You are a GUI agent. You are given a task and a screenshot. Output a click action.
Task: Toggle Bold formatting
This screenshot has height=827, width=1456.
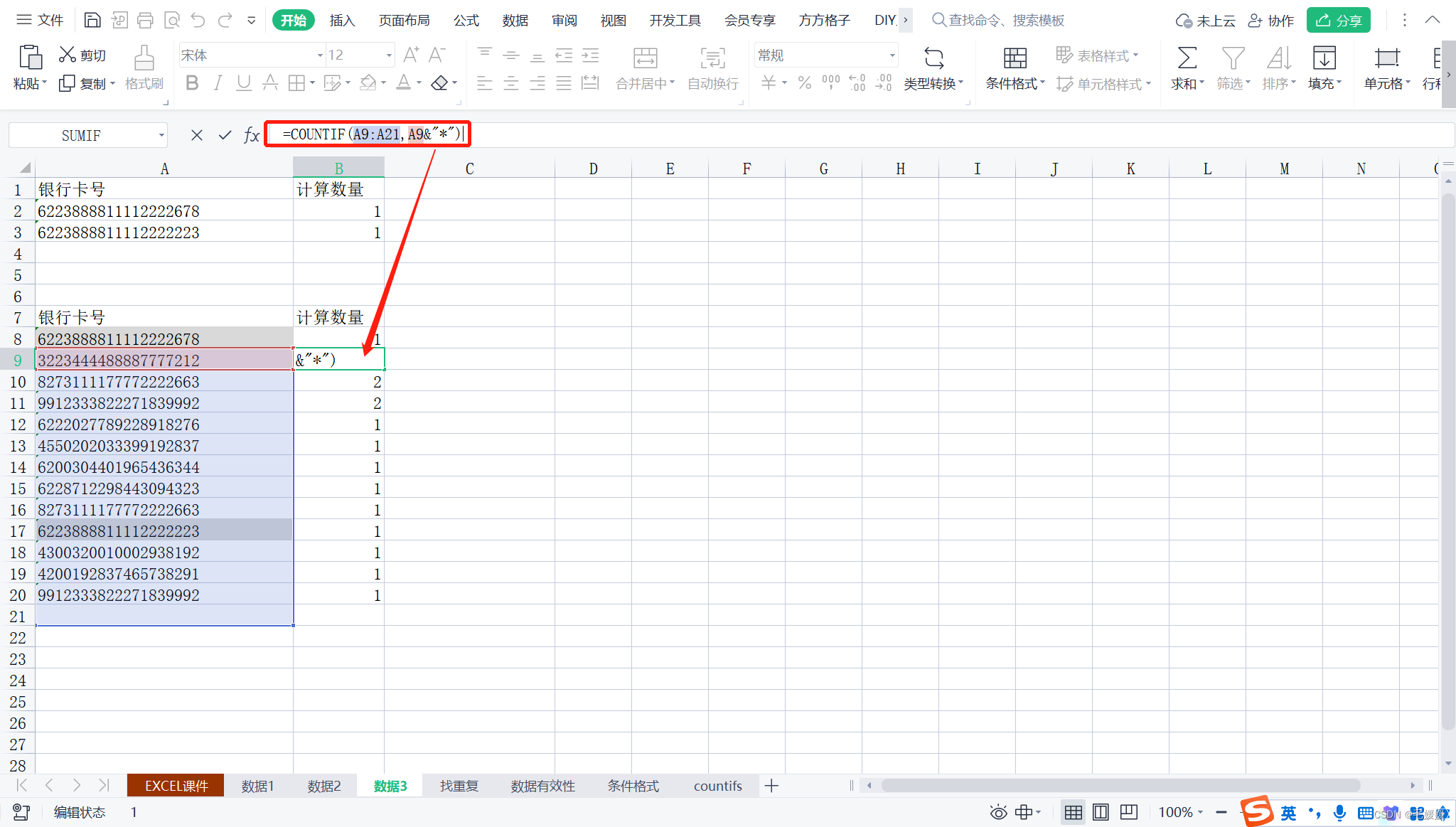pyautogui.click(x=191, y=83)
